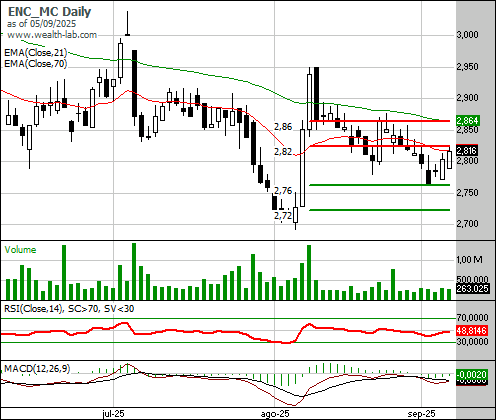Click the 2,864 green price tag
Viewport: 496px width, 420px height.
(467, 121)
